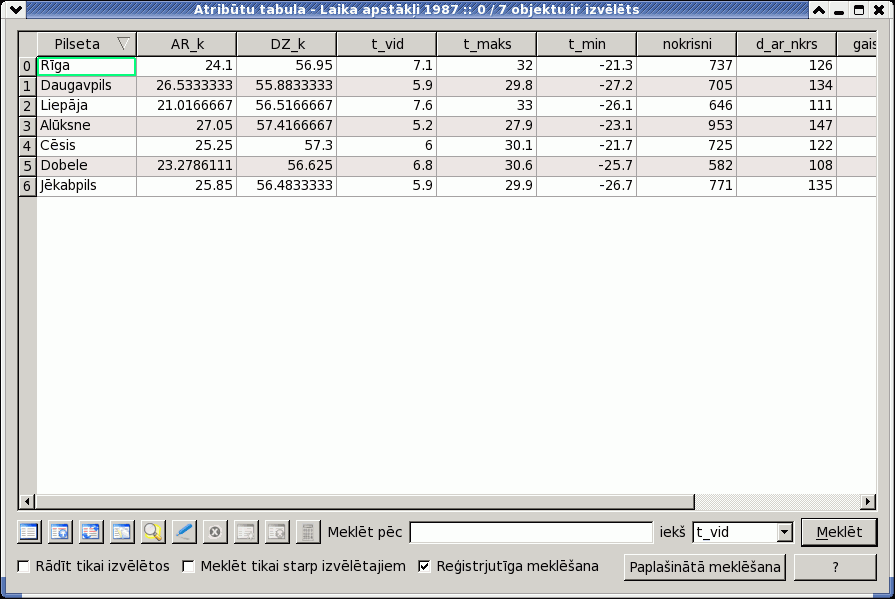The width and height of the screenshot is (895, 599).
Task: Move selection to top of table
Action: (59, 532)
